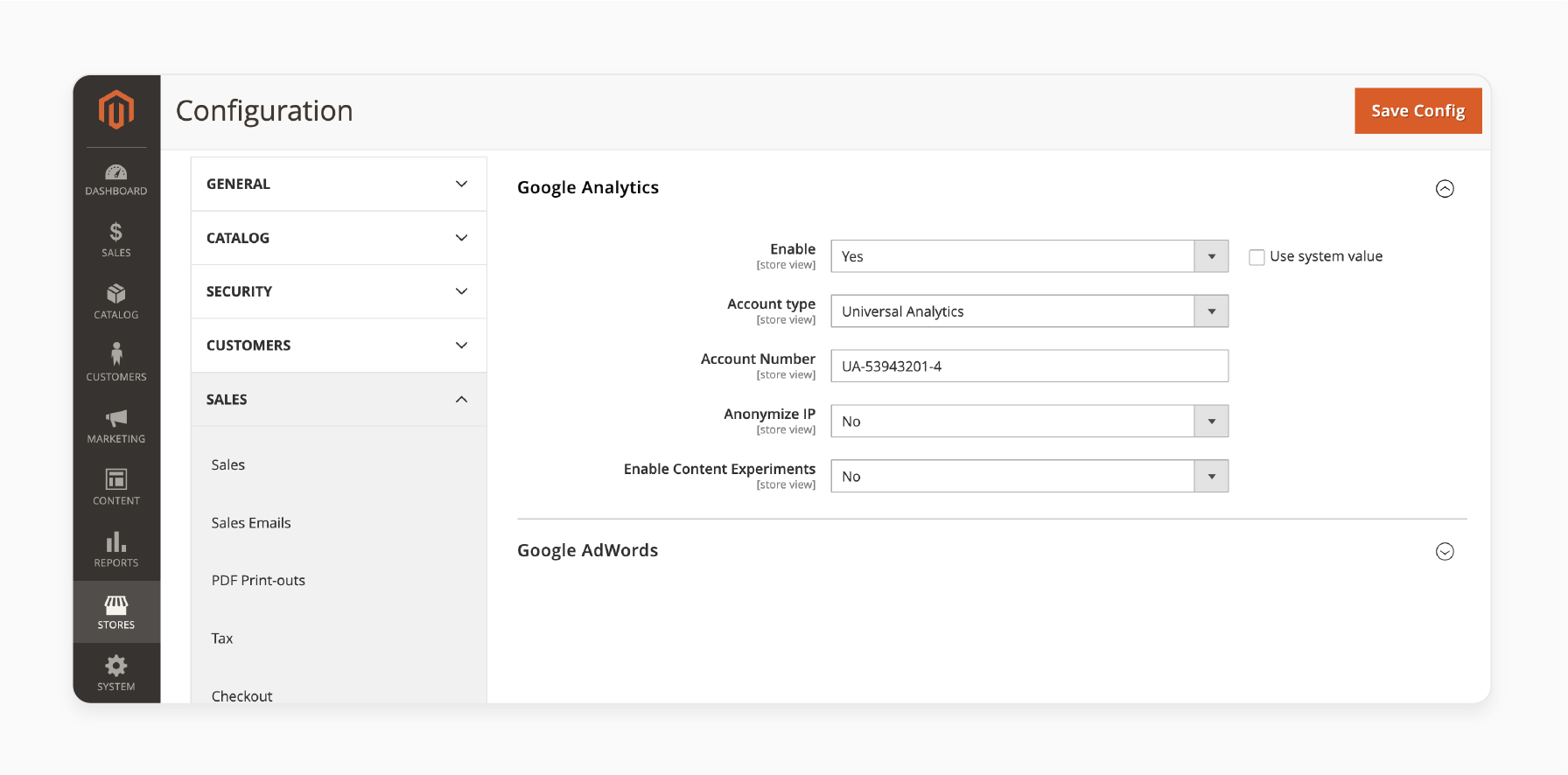Click the Anonymize IP label
This screenshot has height=775, width=1568.
click(769, 414)
